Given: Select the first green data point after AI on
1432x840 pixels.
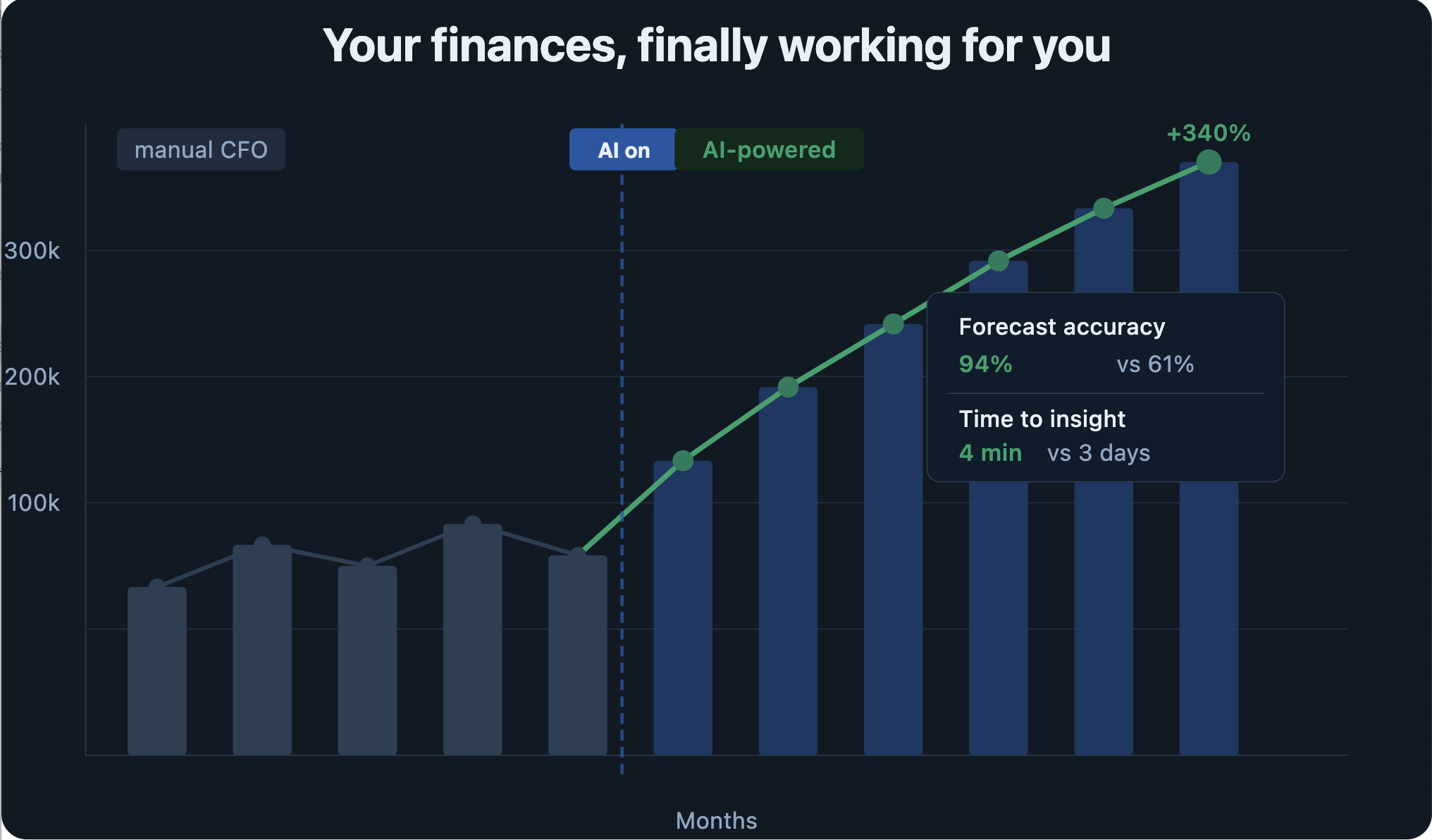Looking at the screenshot, I should 683,461.
